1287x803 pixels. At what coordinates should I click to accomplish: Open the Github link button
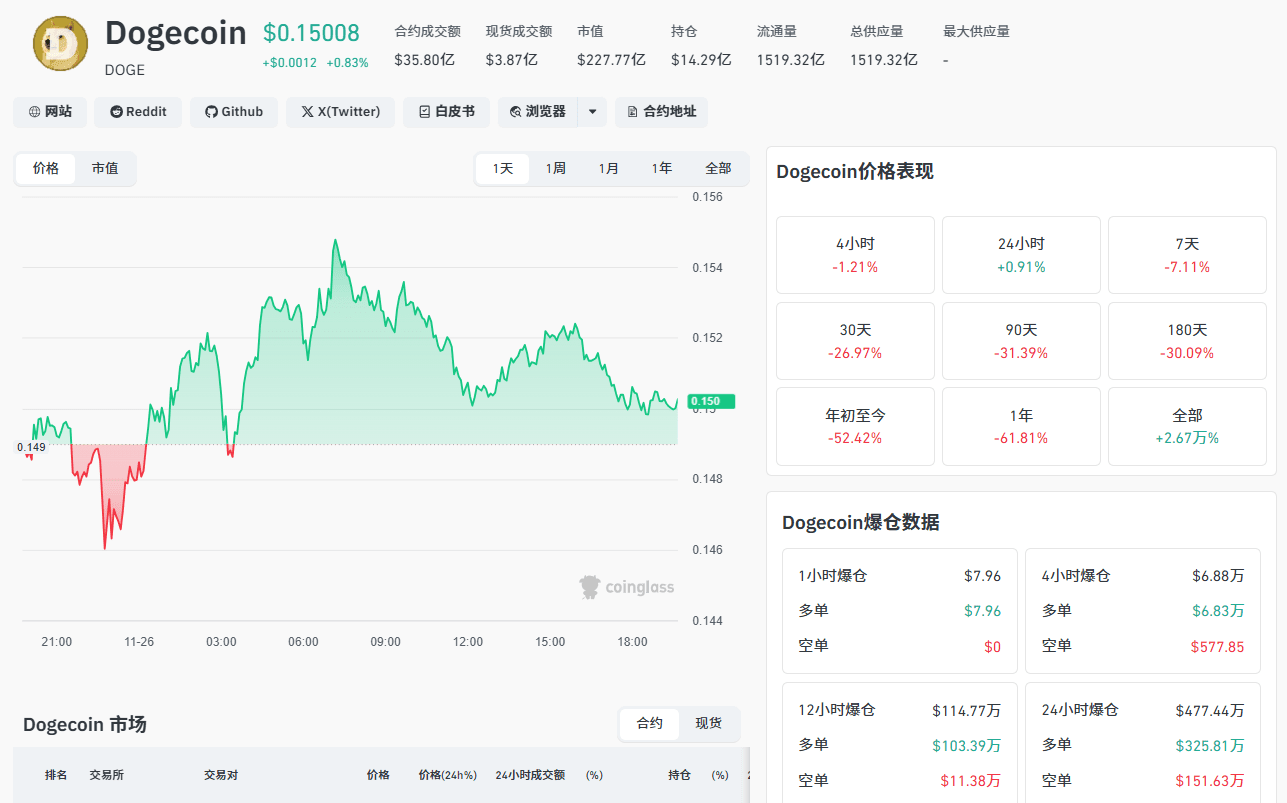[x=234, y=112]
